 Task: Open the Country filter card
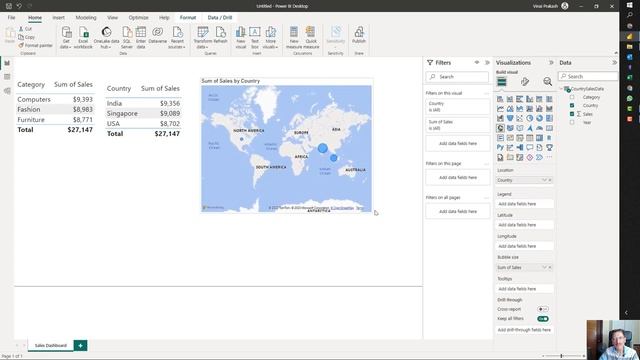(x=457, y=107)
